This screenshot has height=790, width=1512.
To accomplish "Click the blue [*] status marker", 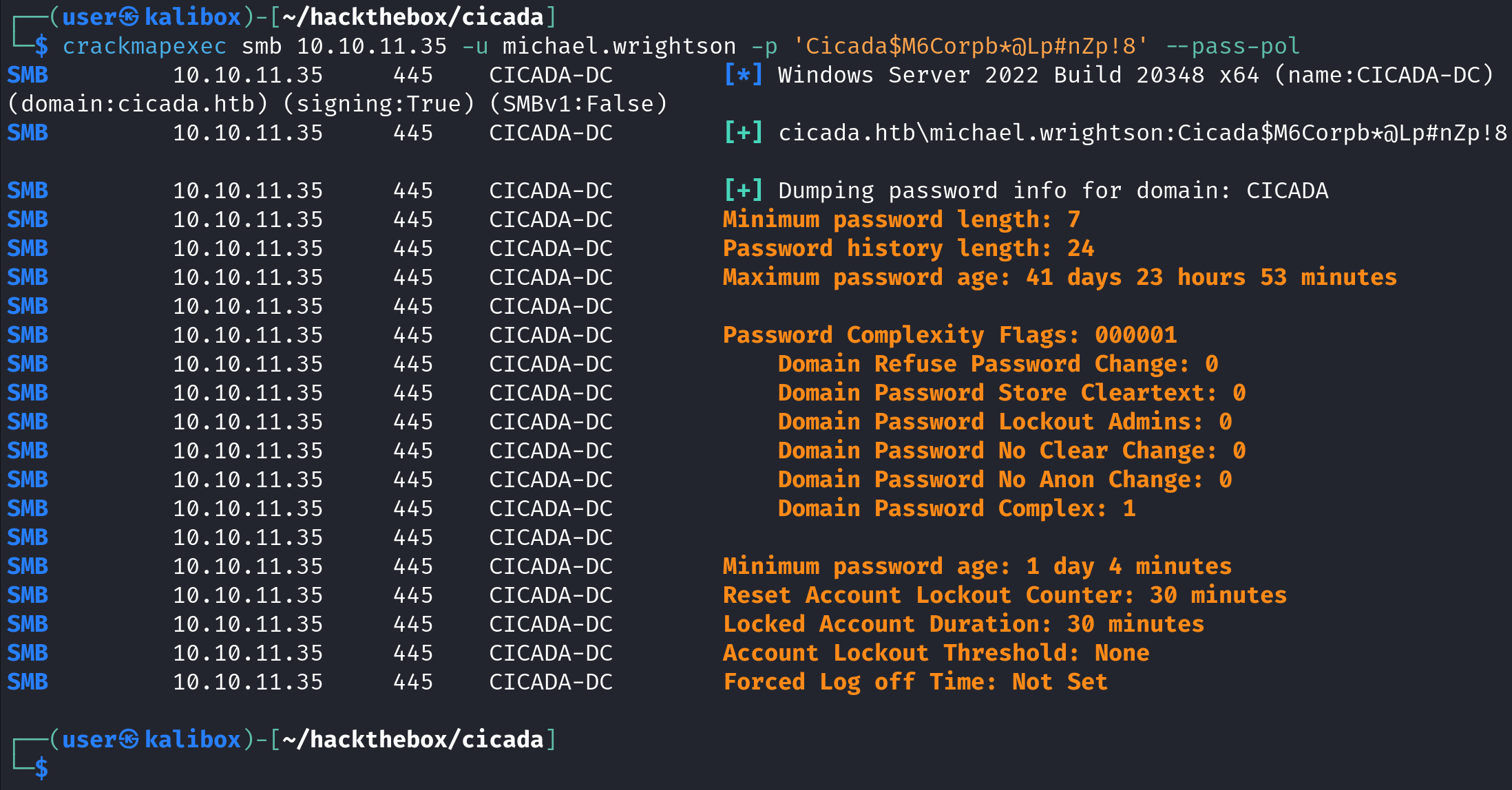I will (x=744, y=74).
